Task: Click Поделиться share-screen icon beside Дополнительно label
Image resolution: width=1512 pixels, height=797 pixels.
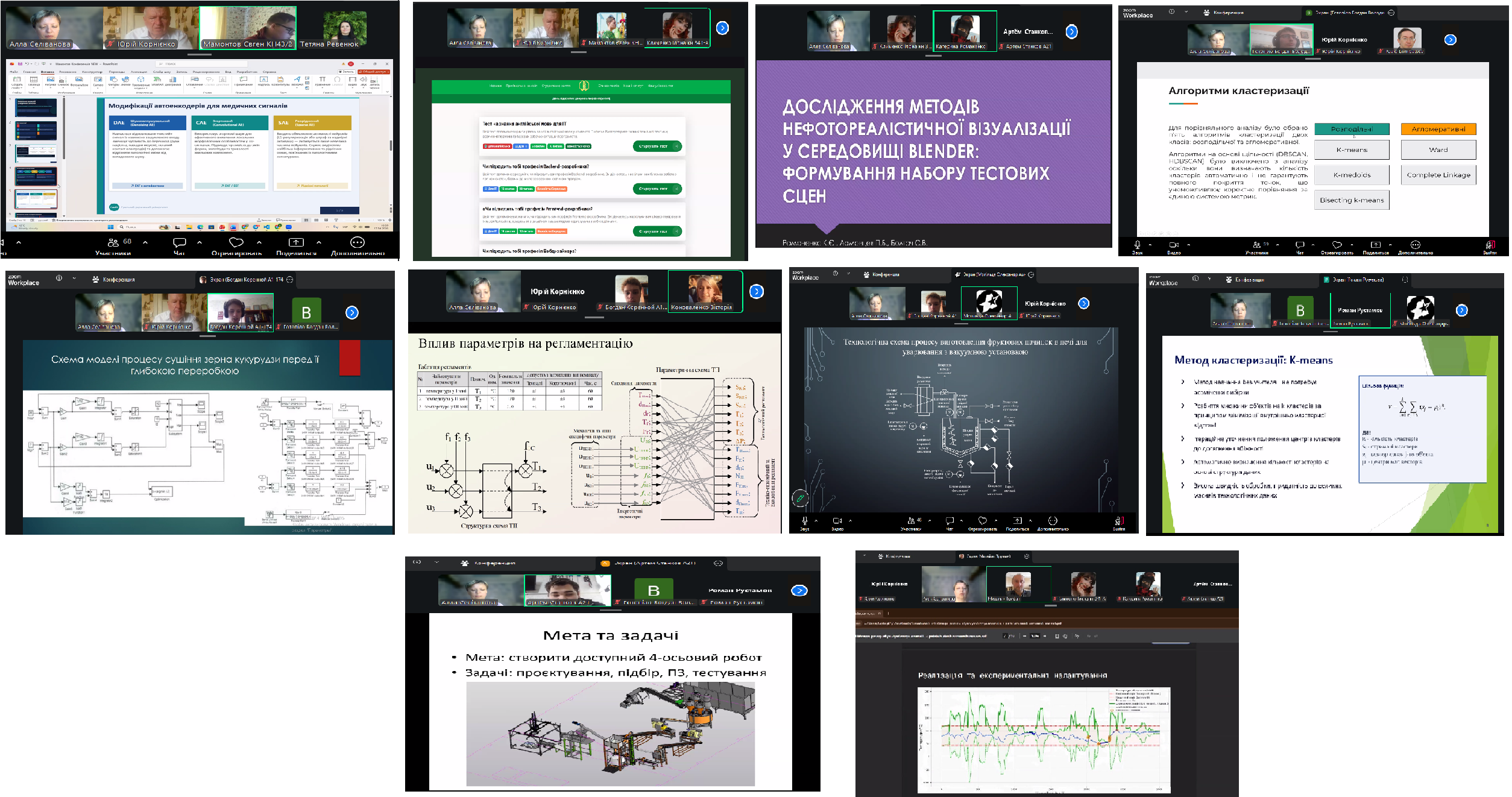Action: tap(296, 242)
